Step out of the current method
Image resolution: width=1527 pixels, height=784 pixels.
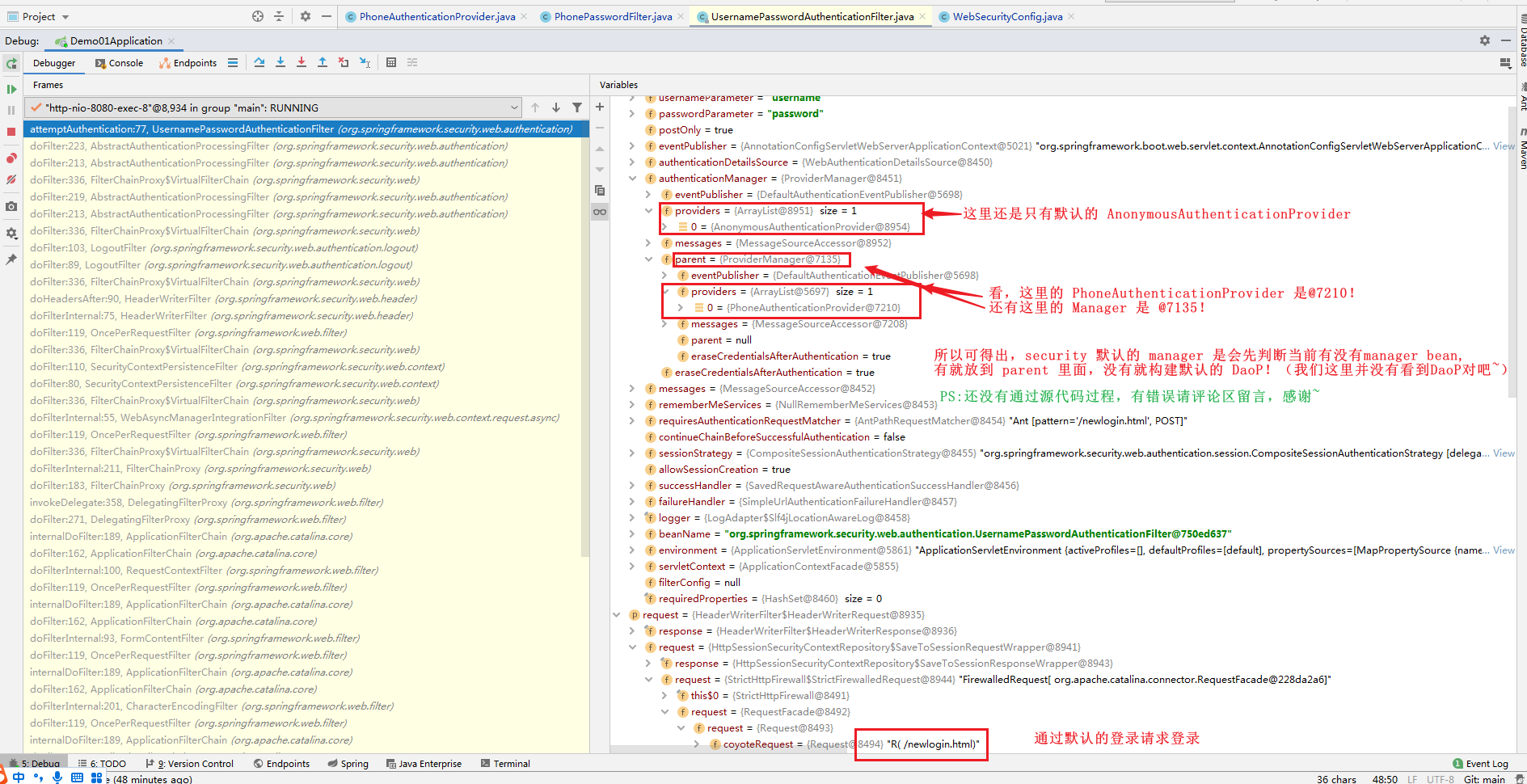[x=322, y=62]
